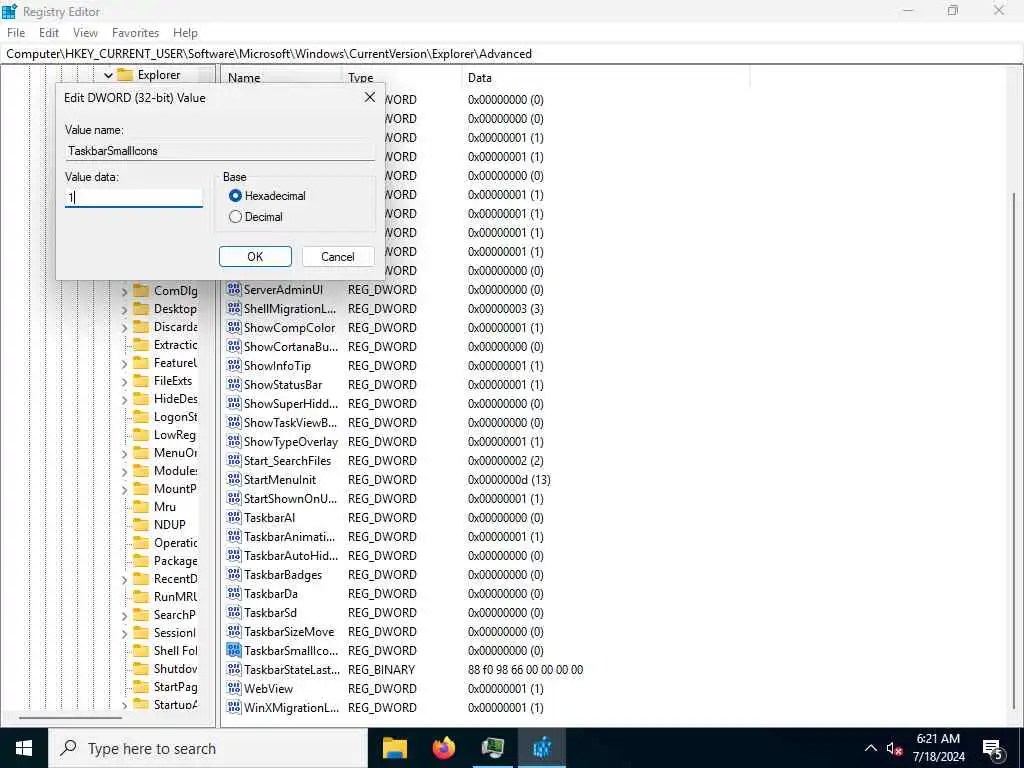Open the Help menu
This screenshot has height=768, width=1024.
(x=185, y=33)
